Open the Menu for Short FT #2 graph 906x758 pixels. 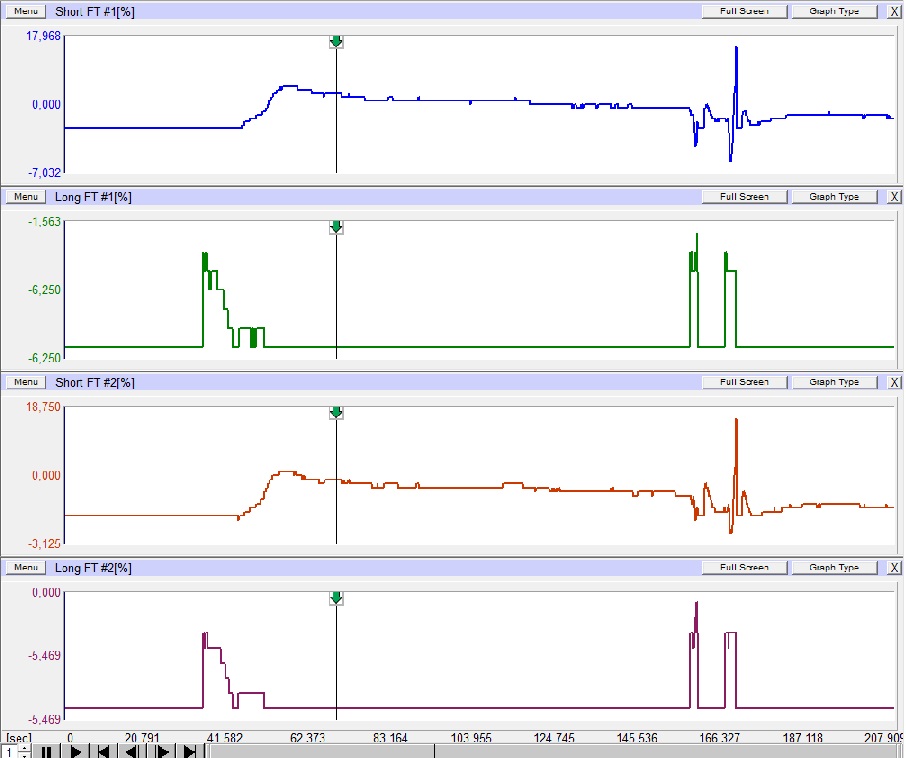pos(26,382)
